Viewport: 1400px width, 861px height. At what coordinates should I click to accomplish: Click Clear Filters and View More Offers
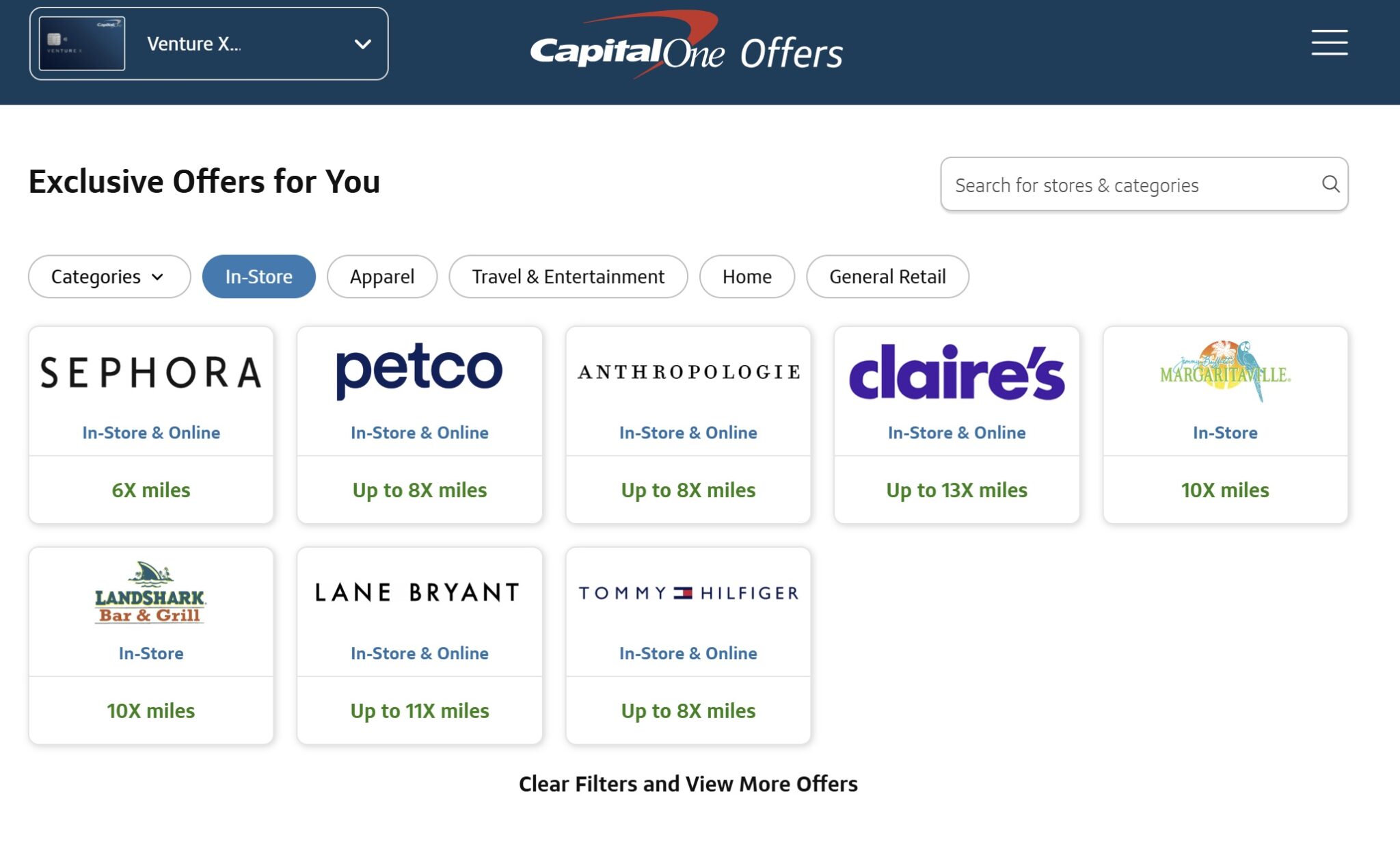pos(688,784)
